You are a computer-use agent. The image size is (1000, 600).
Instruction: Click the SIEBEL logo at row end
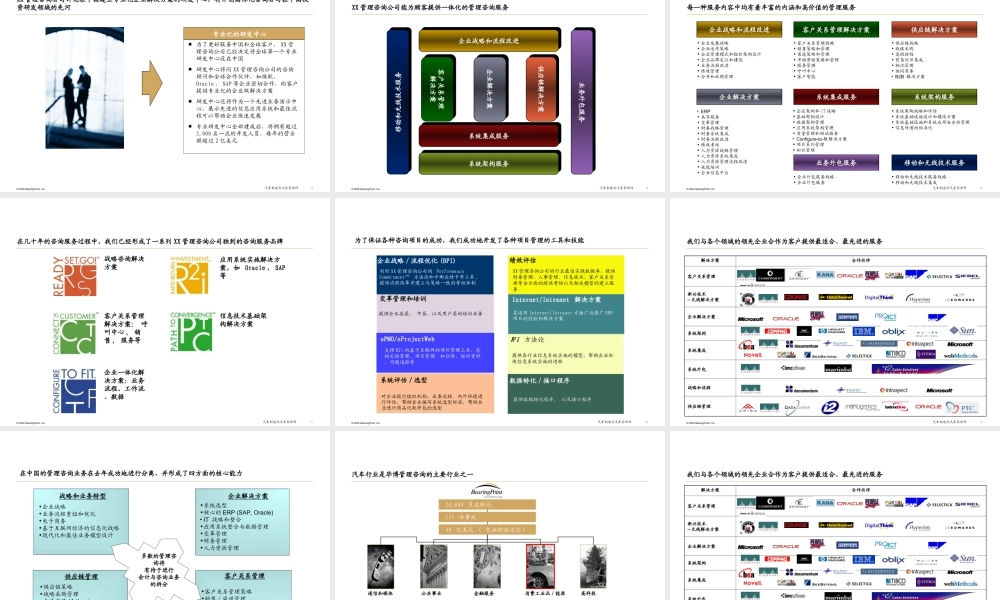pyautogui.click(x=967, y=275)
